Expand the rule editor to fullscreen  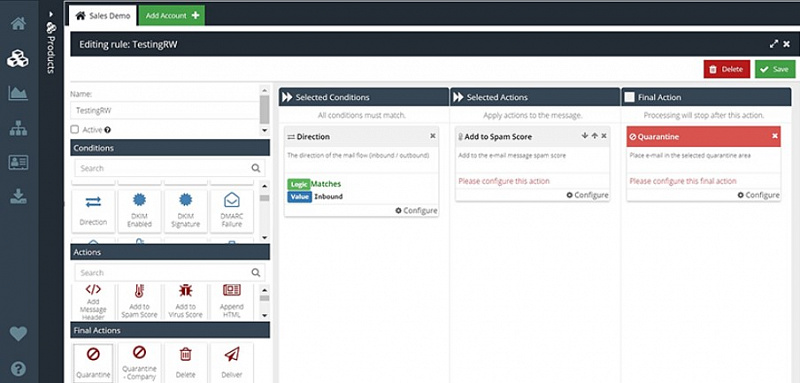pyautogui.click(x=774, y=44)
